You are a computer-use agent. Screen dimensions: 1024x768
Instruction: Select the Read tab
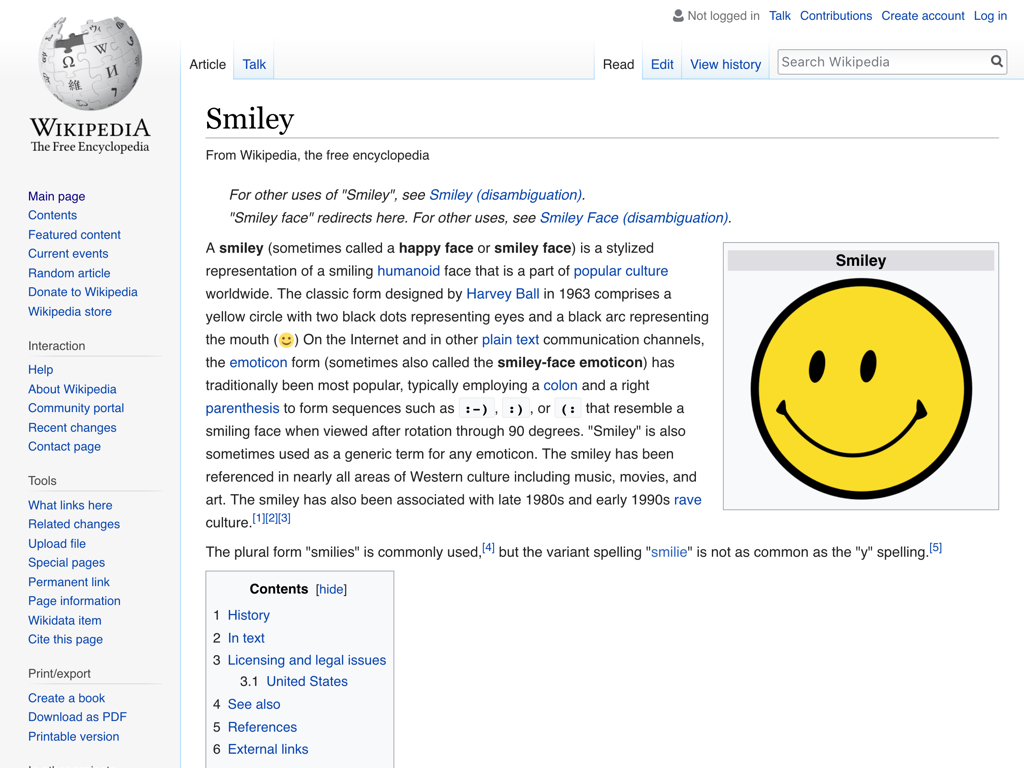[618, 64]
